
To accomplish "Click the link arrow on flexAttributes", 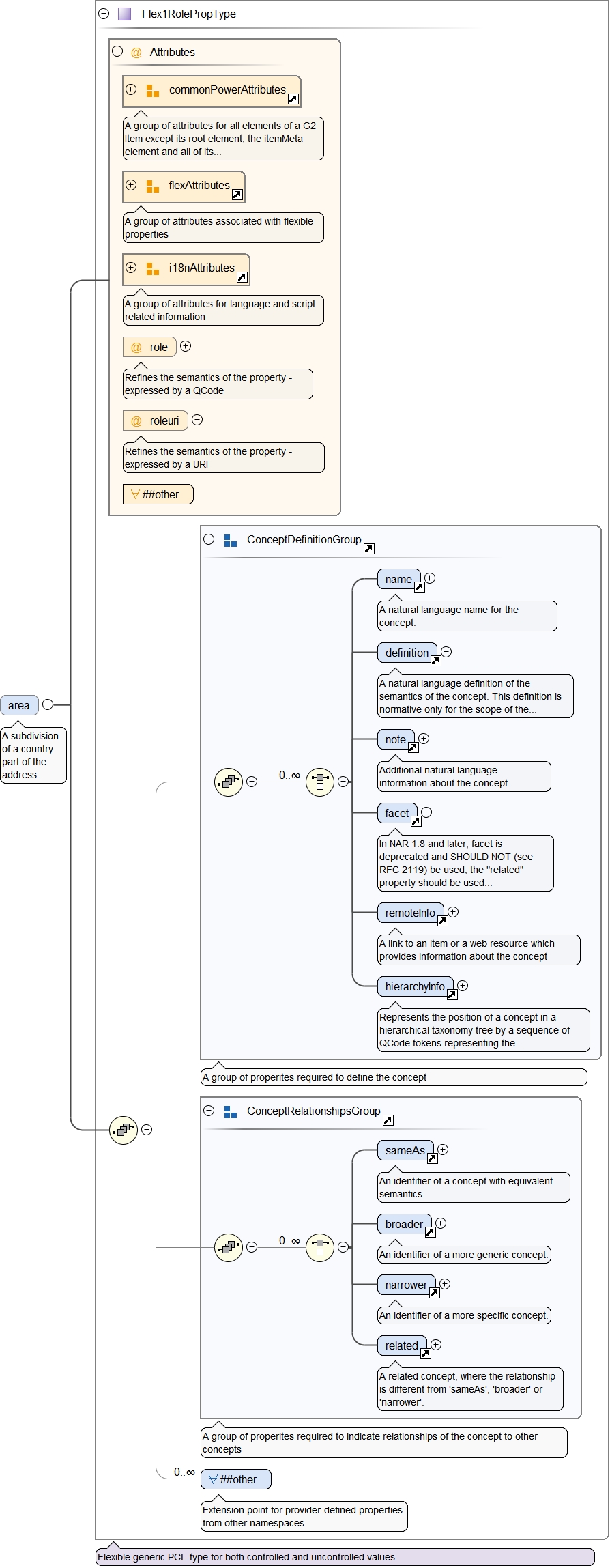I will (237, 195).
